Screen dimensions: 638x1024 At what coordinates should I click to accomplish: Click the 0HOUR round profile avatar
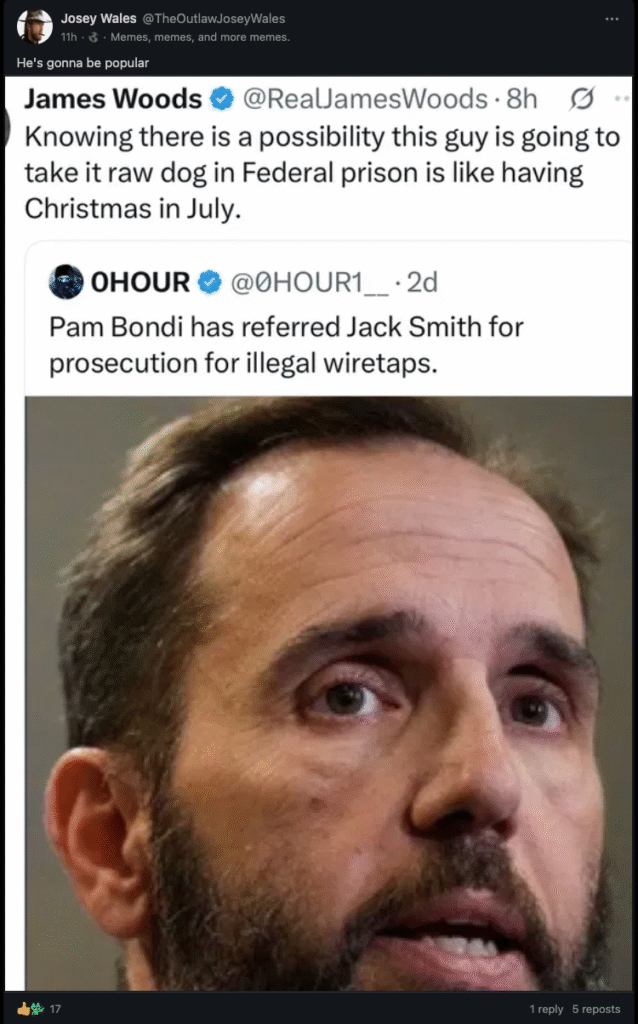[x=66, y=282]
